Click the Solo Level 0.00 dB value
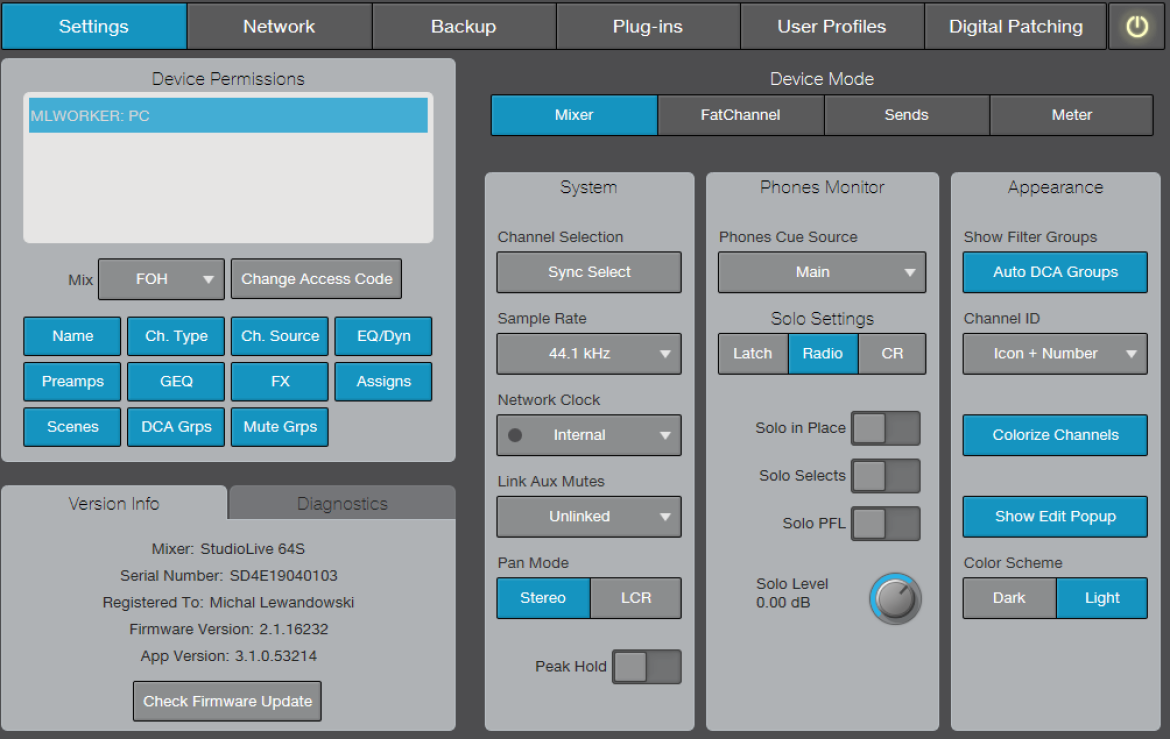The width and height of the screenshot is (1170, 739). (783, 602)
